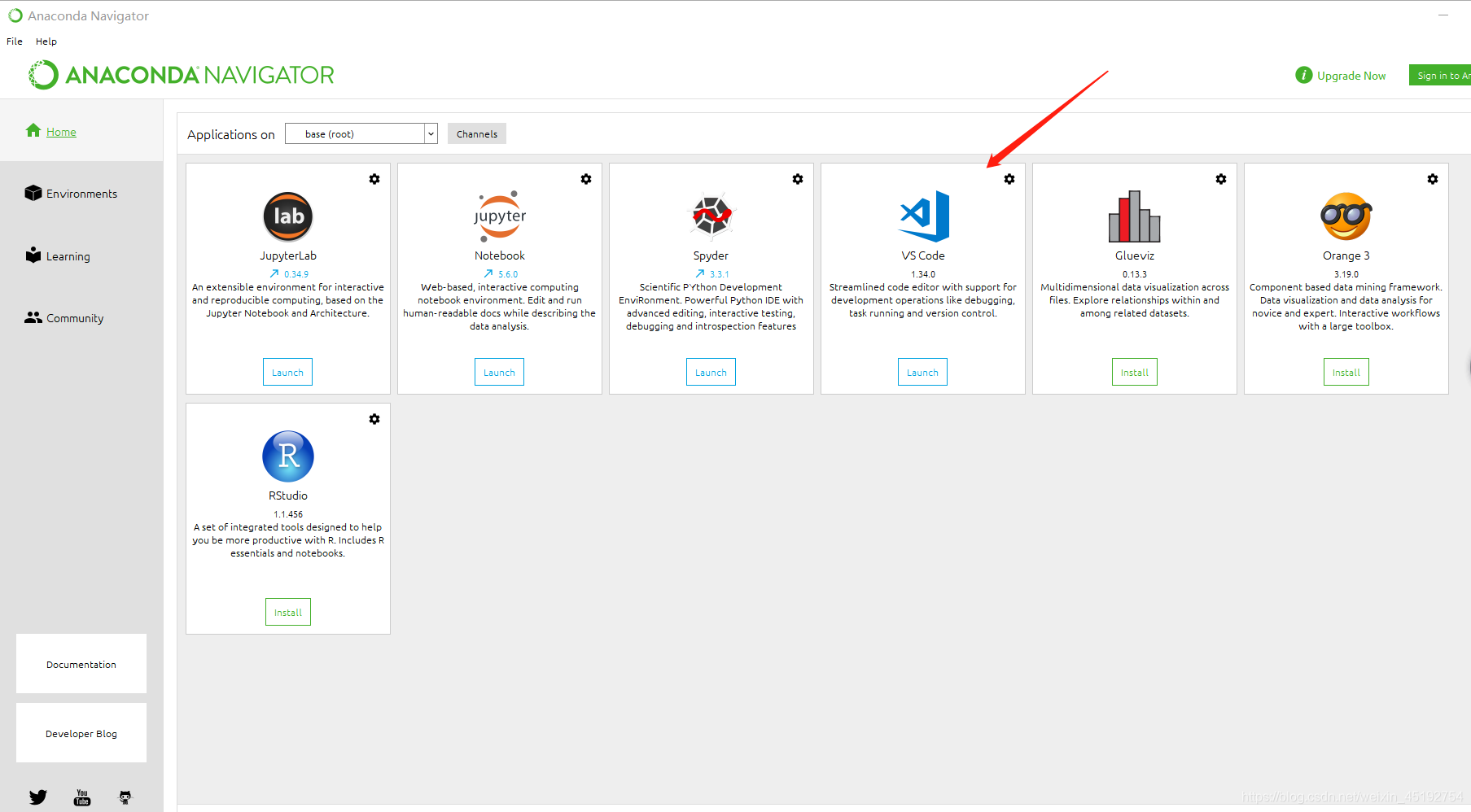The height and width of the screenshot is (812, 1471).
Task: Click the Community people icon
Action: [33, 317]
